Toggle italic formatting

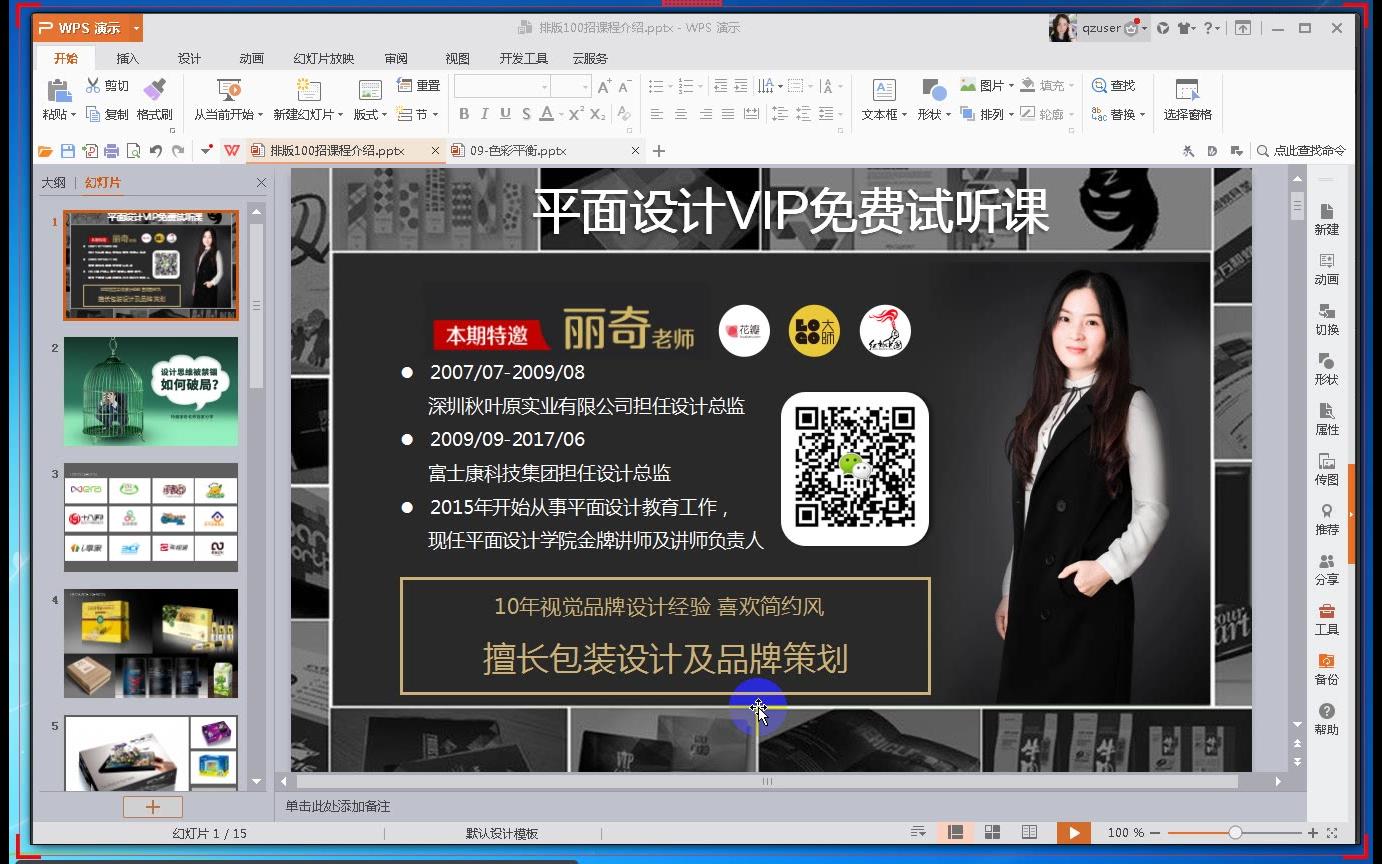pos(484,115)
